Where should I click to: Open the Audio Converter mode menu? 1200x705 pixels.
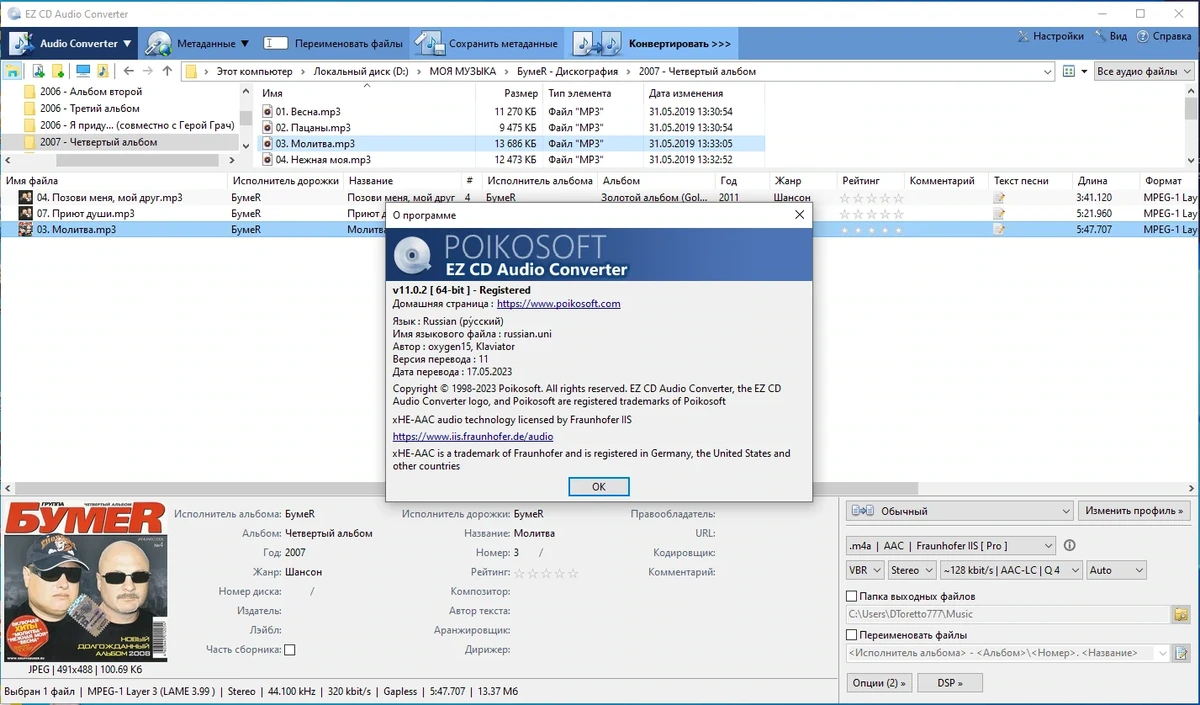(x=71, y=44)
